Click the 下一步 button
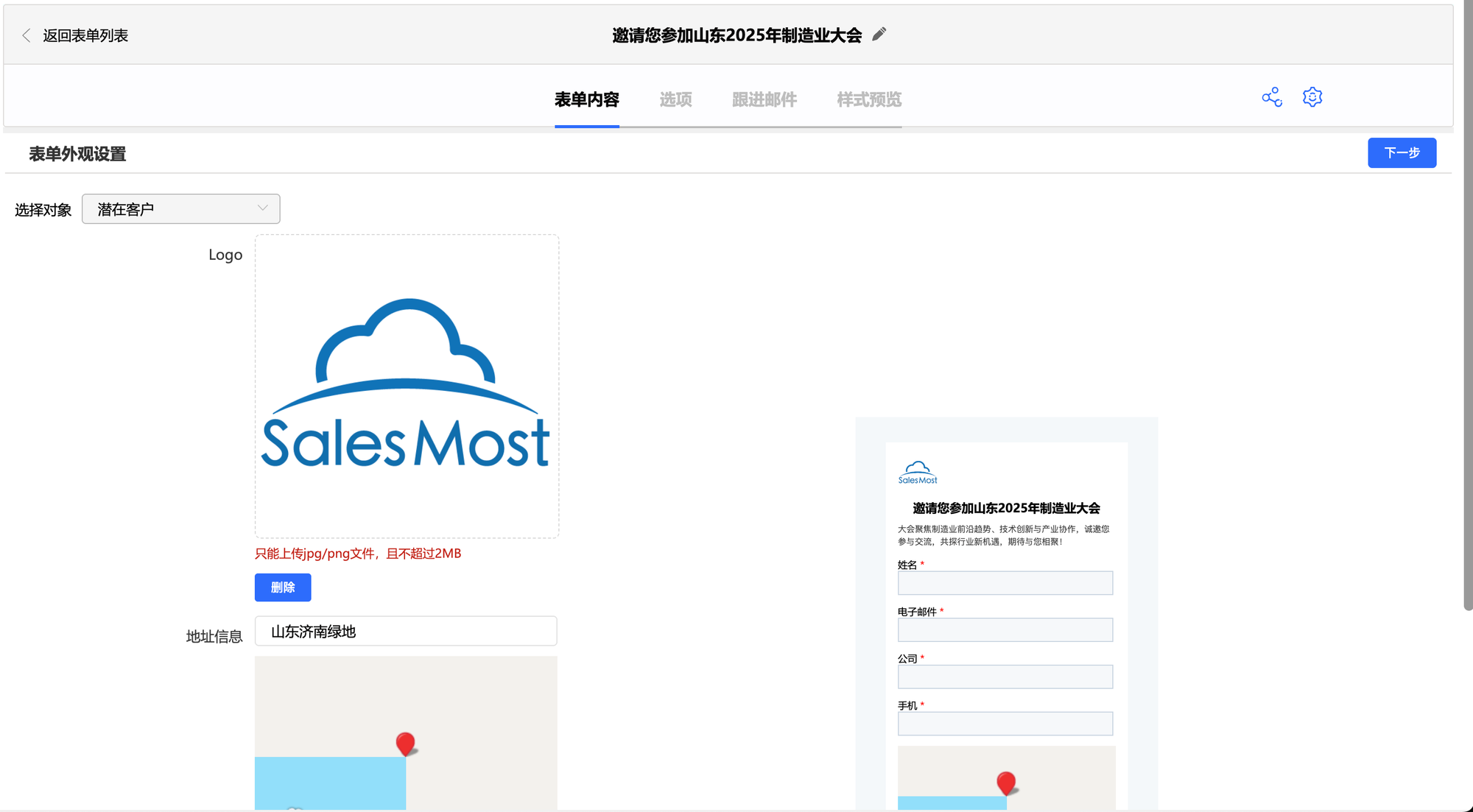 tap(1402, 152)
